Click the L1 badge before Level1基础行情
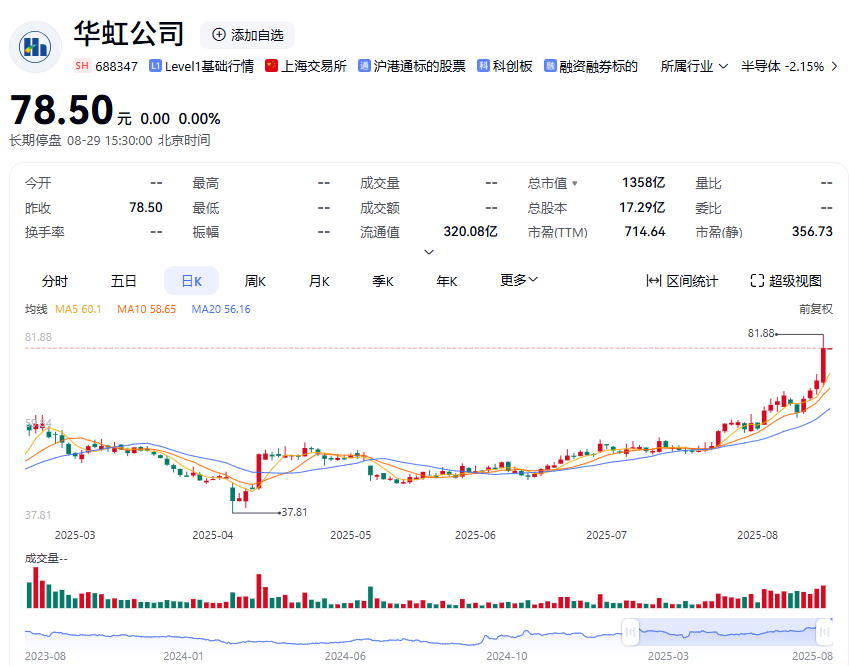Image resolution: width=849 pixels, height=666 pixels. (155, 66)
